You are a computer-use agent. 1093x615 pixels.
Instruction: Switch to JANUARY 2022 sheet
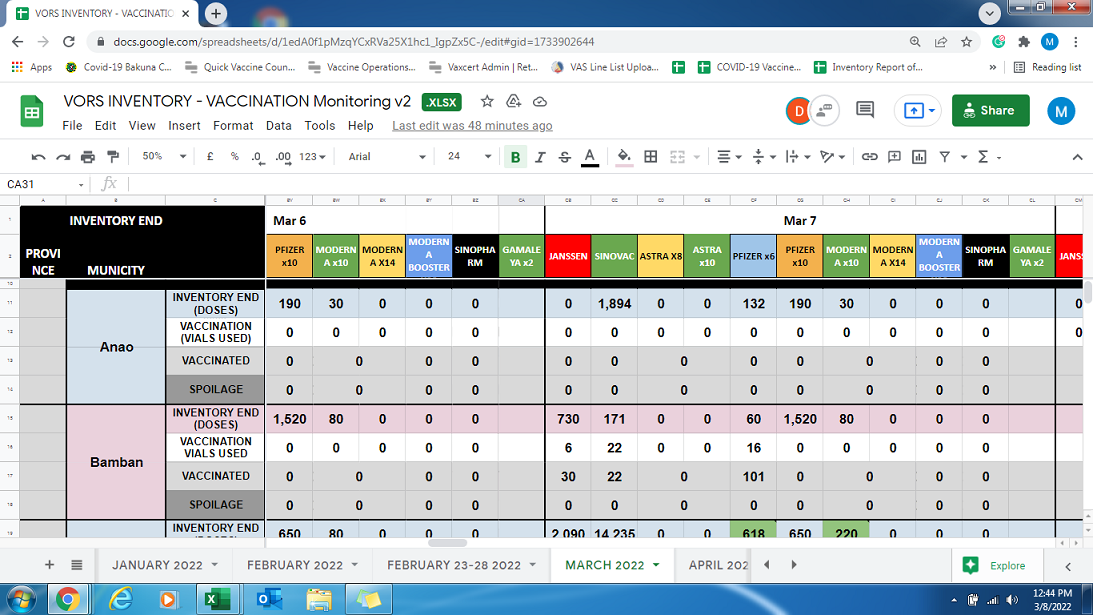point(158,565)
